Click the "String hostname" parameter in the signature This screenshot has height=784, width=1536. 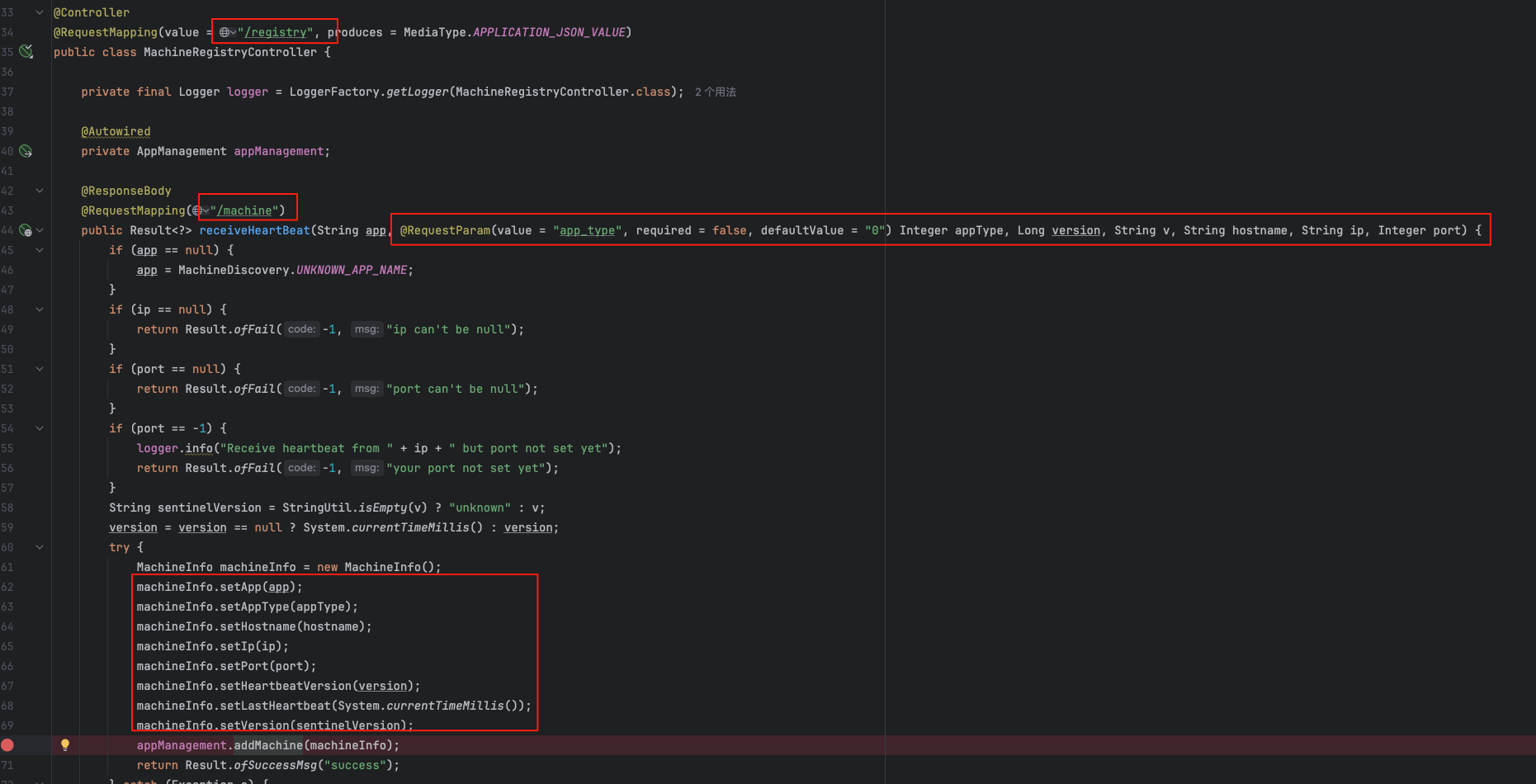pos(1236,230)
